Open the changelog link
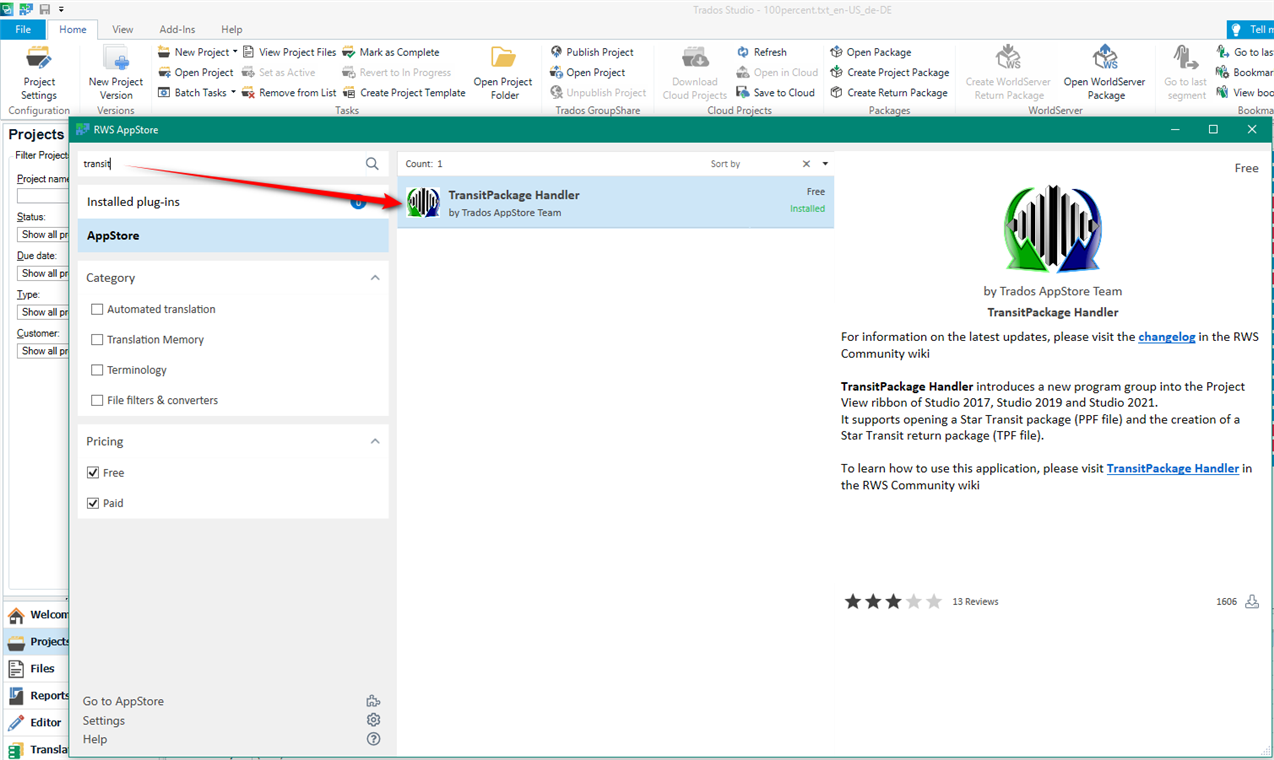The width and height of the screenshot is (1274, 760). pyautogui.click(x=1167, y=337)
